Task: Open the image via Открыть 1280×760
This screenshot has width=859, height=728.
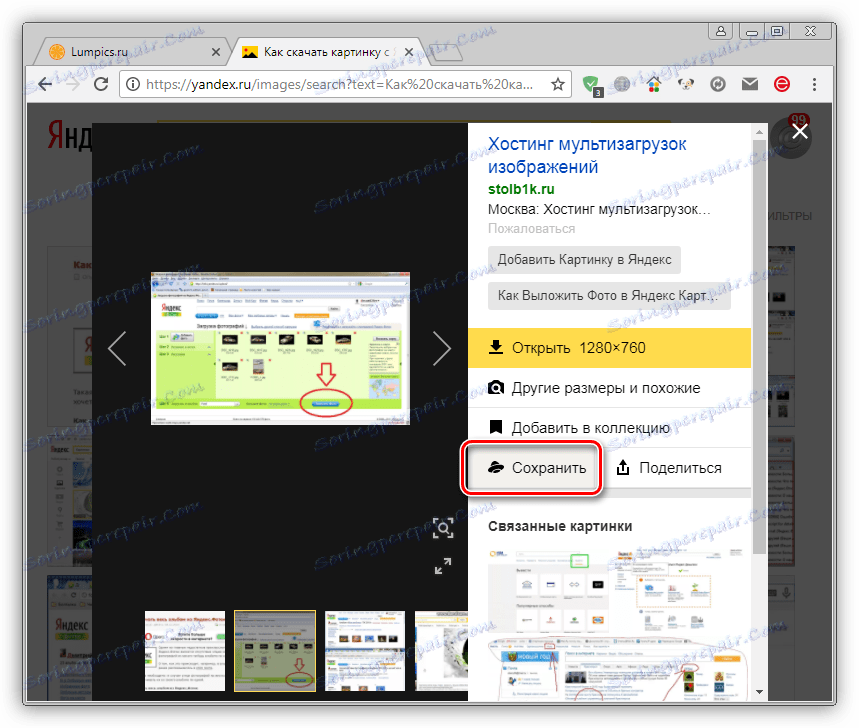Action: (570, 348)
